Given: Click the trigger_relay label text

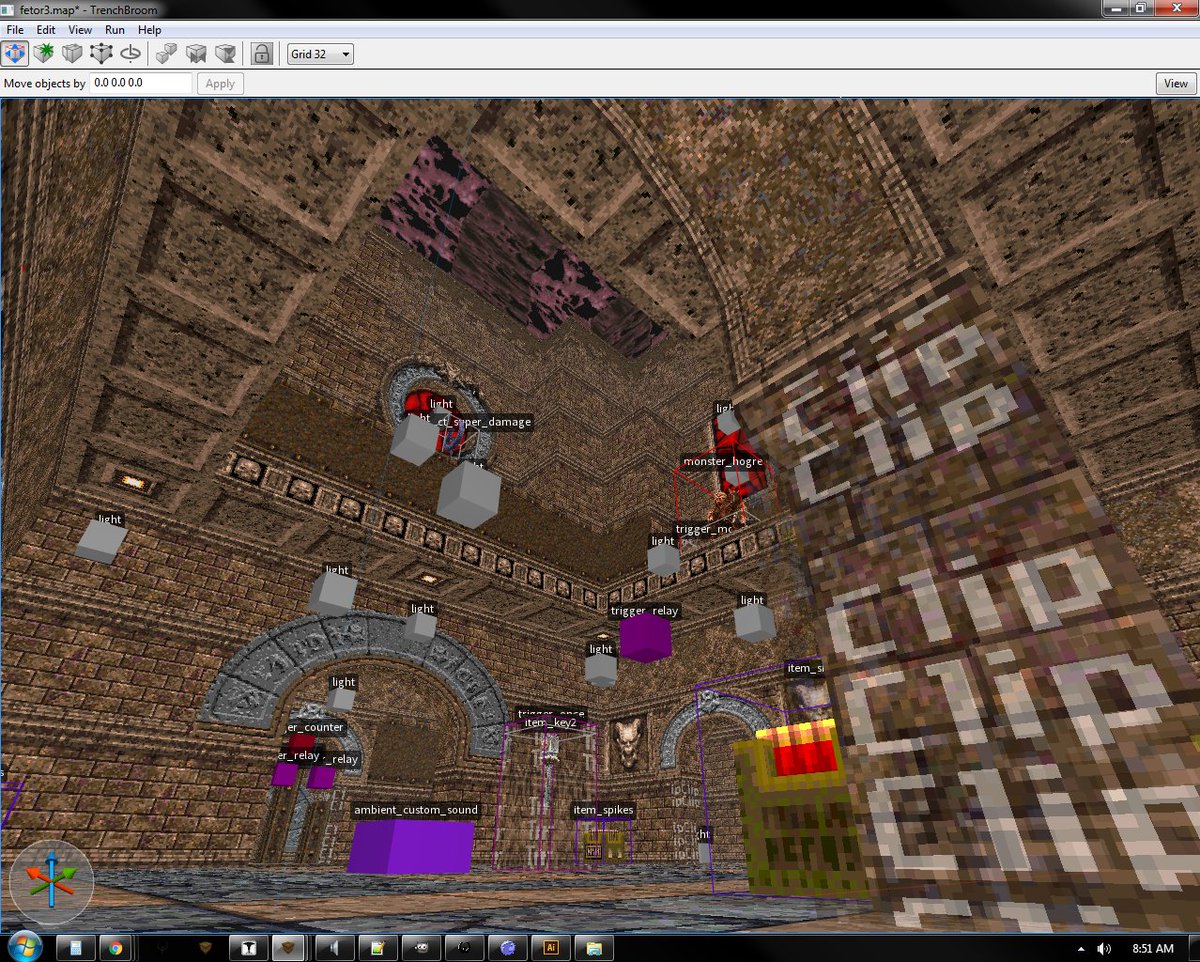Looking at the screenshot, I should pyautogui.click(x=644, y=611).
